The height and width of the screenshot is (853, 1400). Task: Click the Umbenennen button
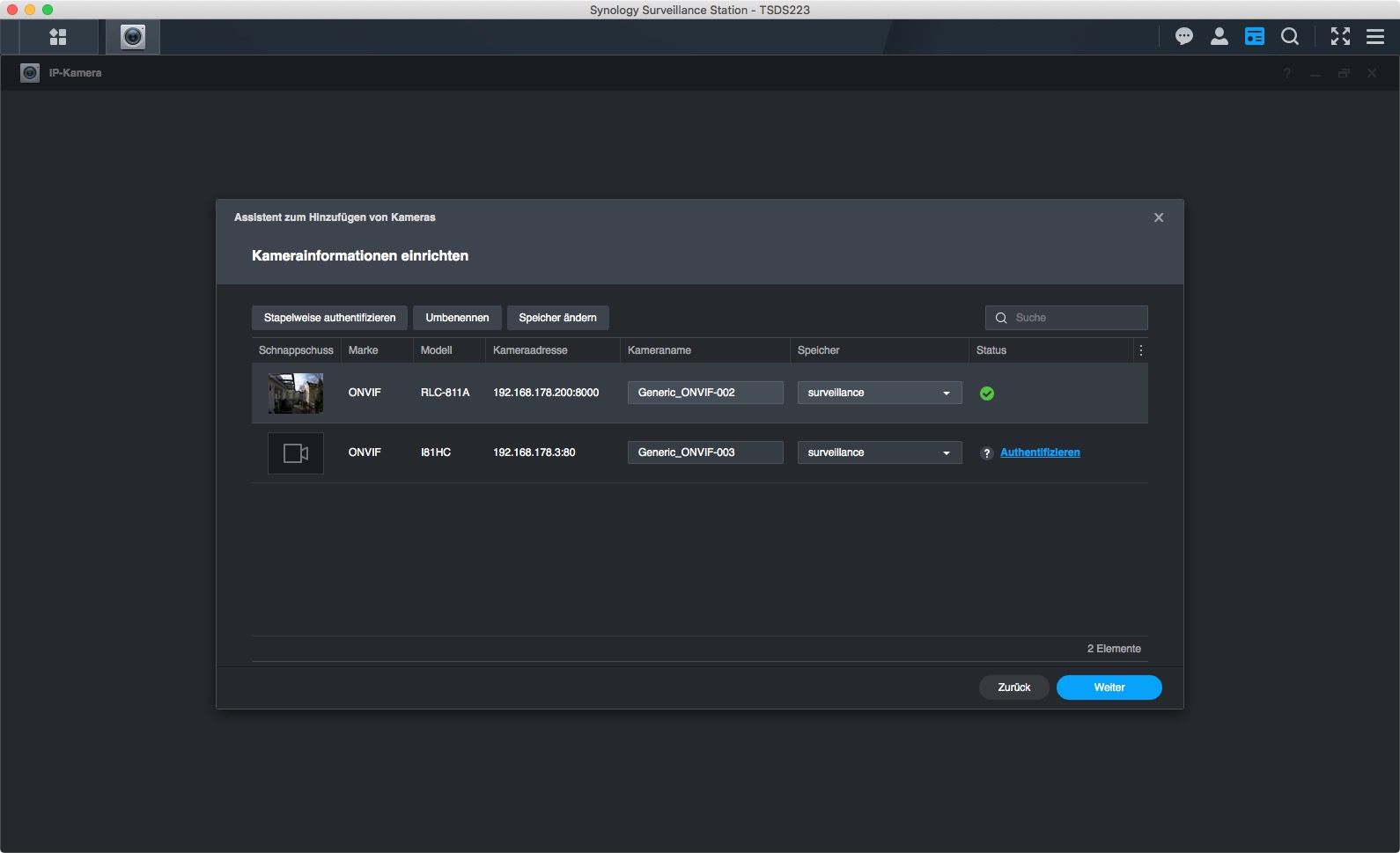click(x=457, y=318)
